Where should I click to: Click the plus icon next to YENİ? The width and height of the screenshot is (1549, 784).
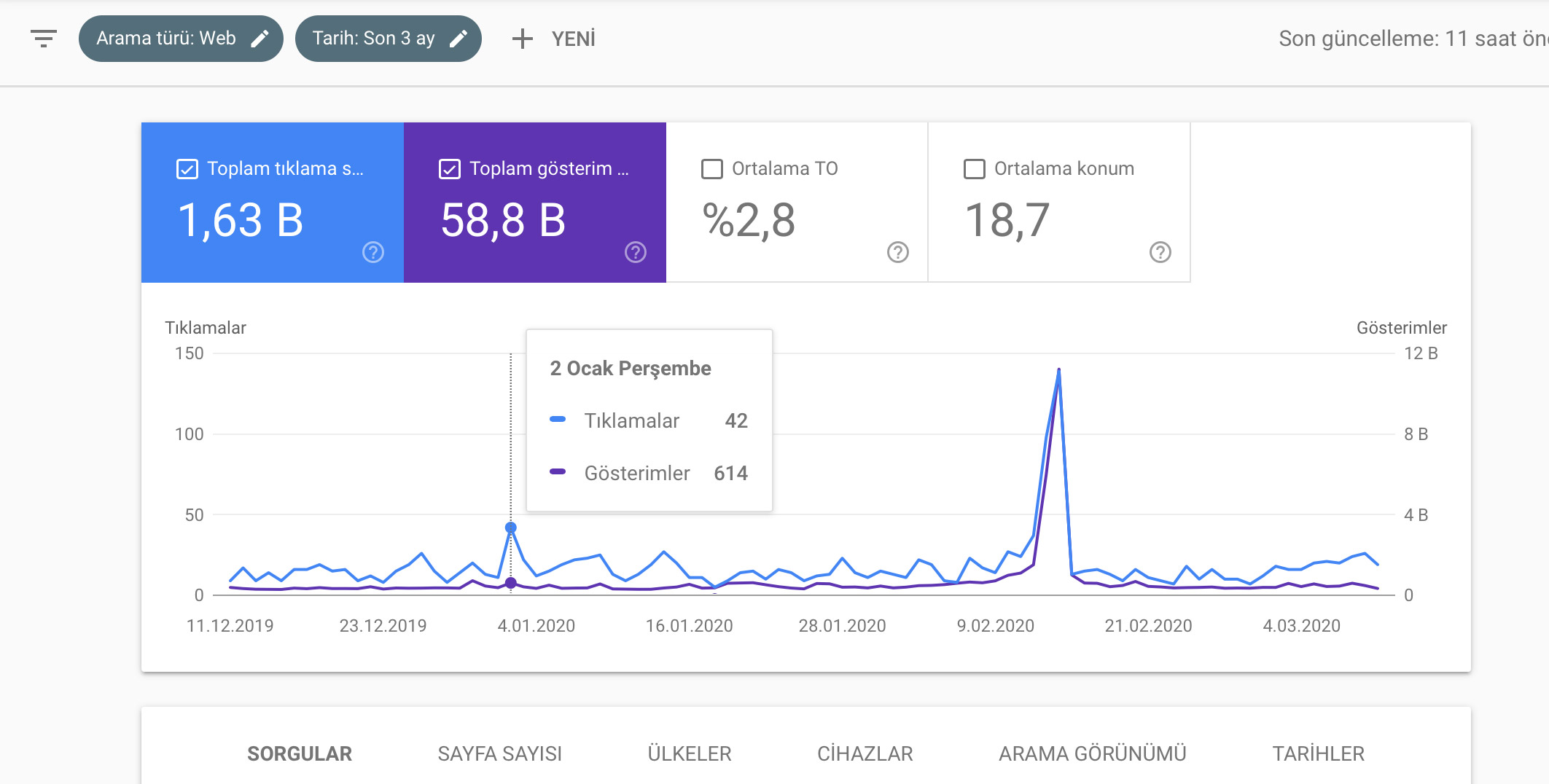[x=522, y=39]
